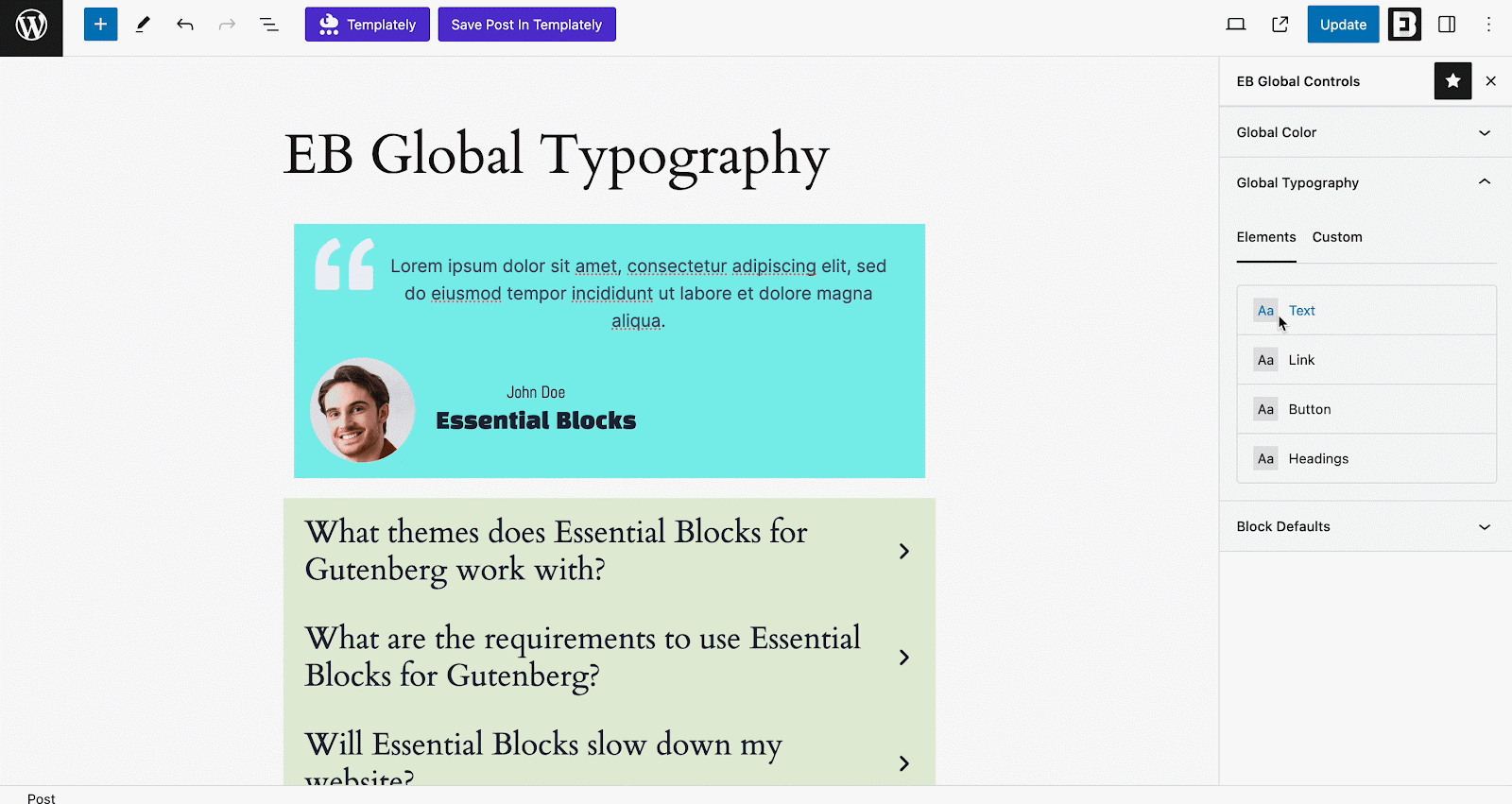
Task: Click the 'What themes does Essential Blocks' question text
Action: pyautogui.click(x=556, y=551)
